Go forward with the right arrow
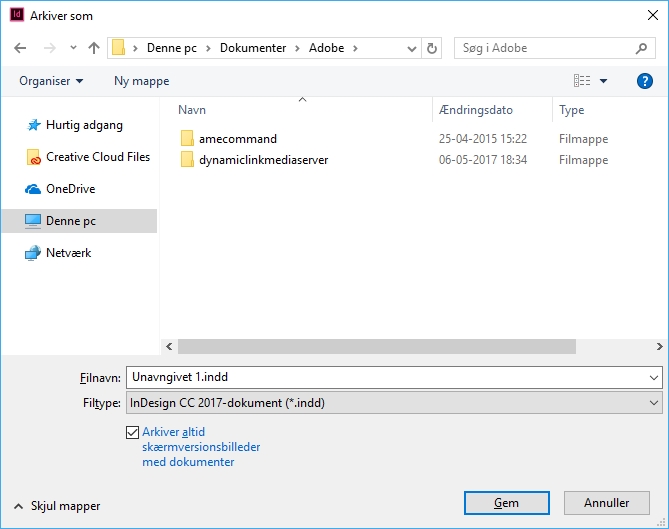Image resolution: width=669 pixels, height=529 pixels. coord(49,48)
